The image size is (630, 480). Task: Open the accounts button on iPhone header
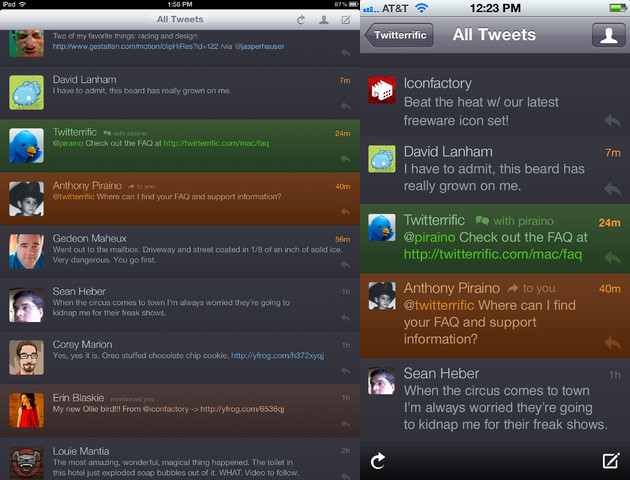[x=608, y=35]
